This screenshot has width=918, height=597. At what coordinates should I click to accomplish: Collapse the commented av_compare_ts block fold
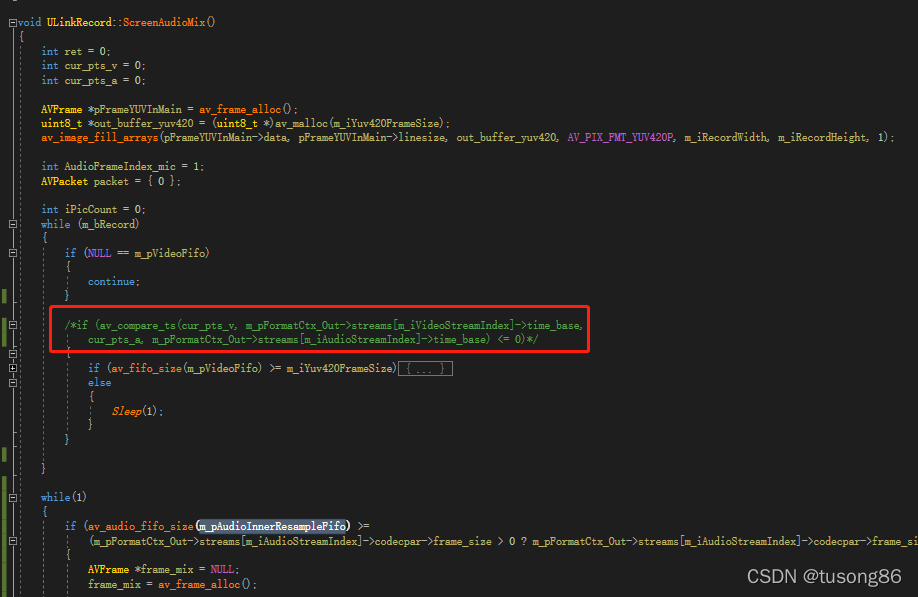click(x=13, y=325)
